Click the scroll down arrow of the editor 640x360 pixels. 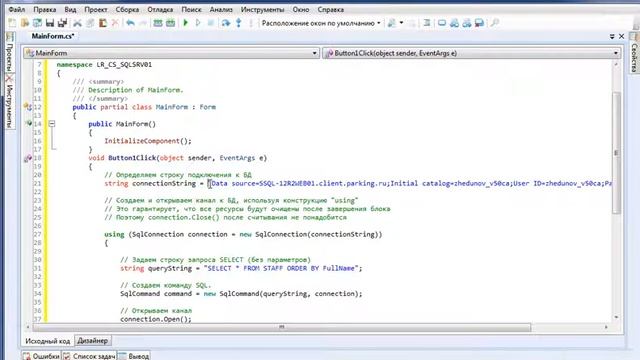pyautogui.click(x=616, y=318)
